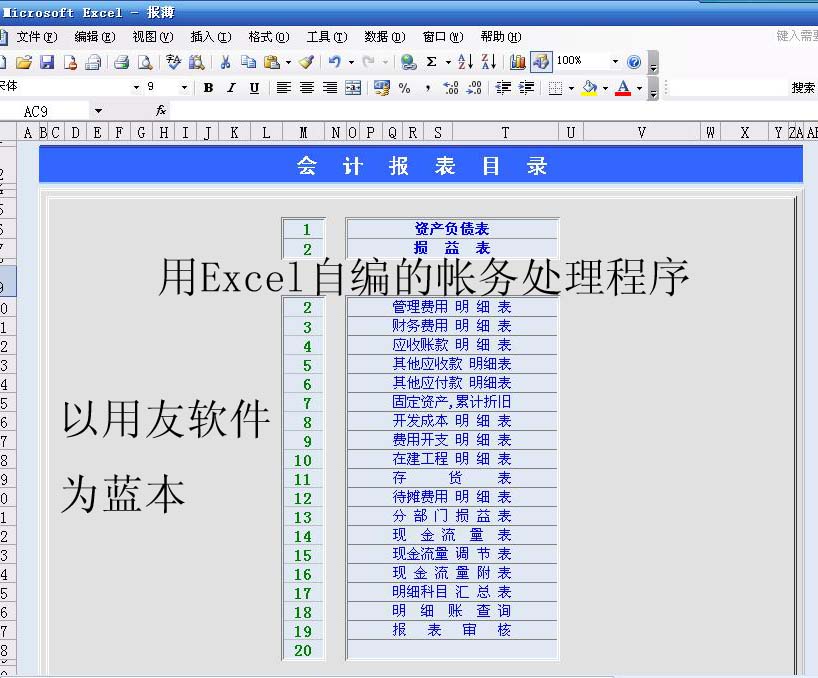
Task: Apply currency style formatting
Action: pyautogui.click(x=382, y=88)
